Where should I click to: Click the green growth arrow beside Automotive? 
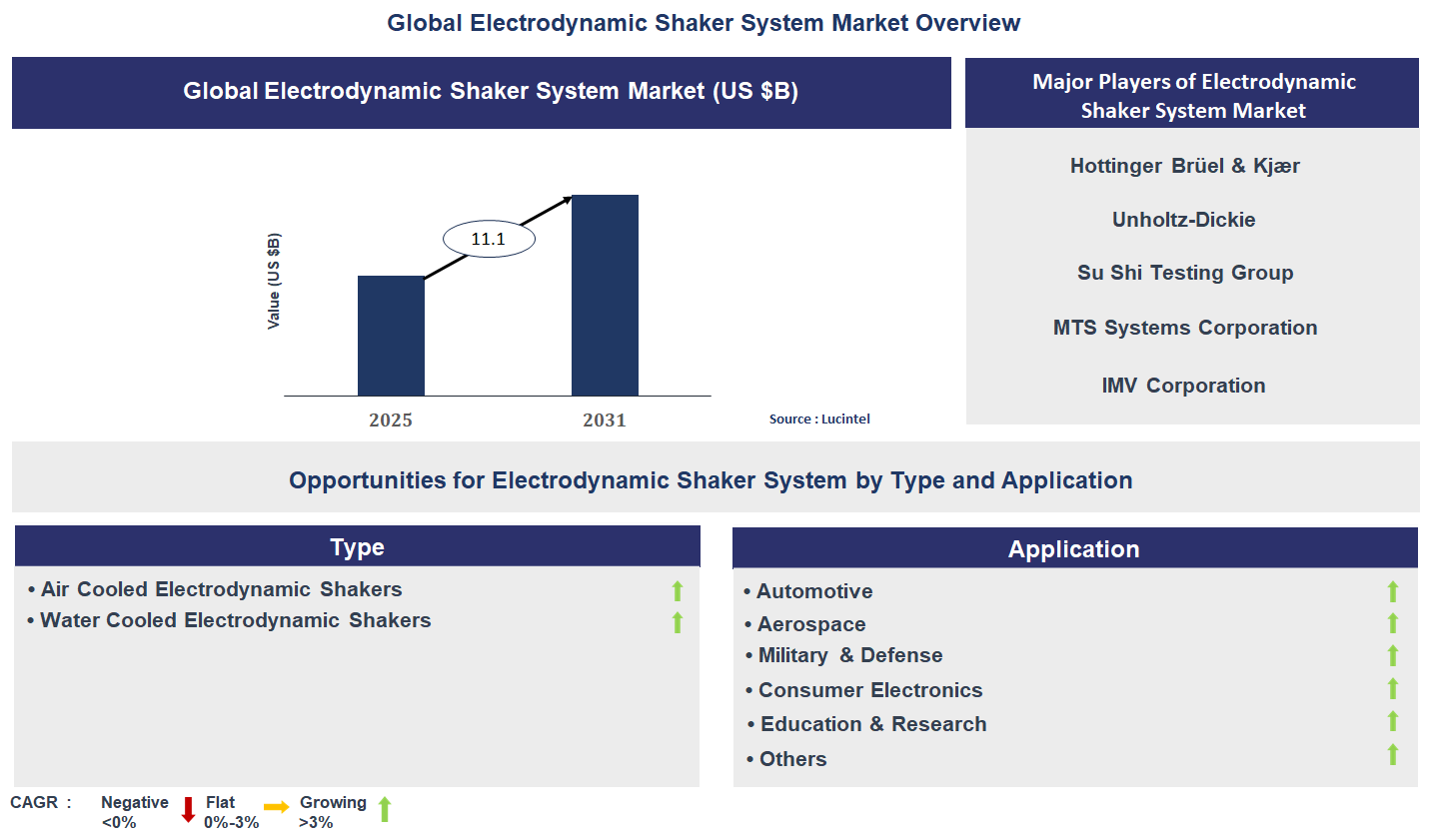(x=1393, y=590)
